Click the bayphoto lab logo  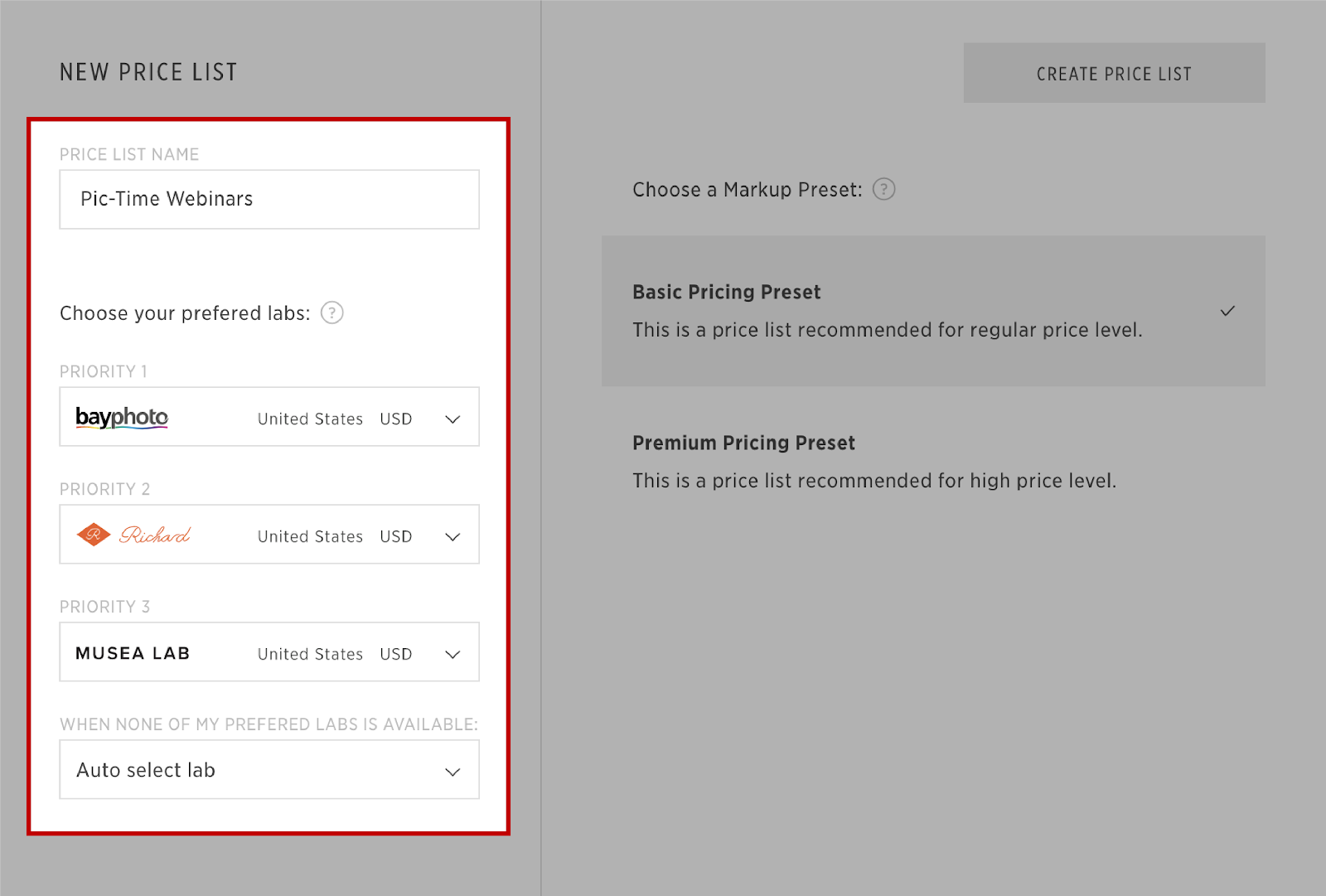(x=122, y=418)
